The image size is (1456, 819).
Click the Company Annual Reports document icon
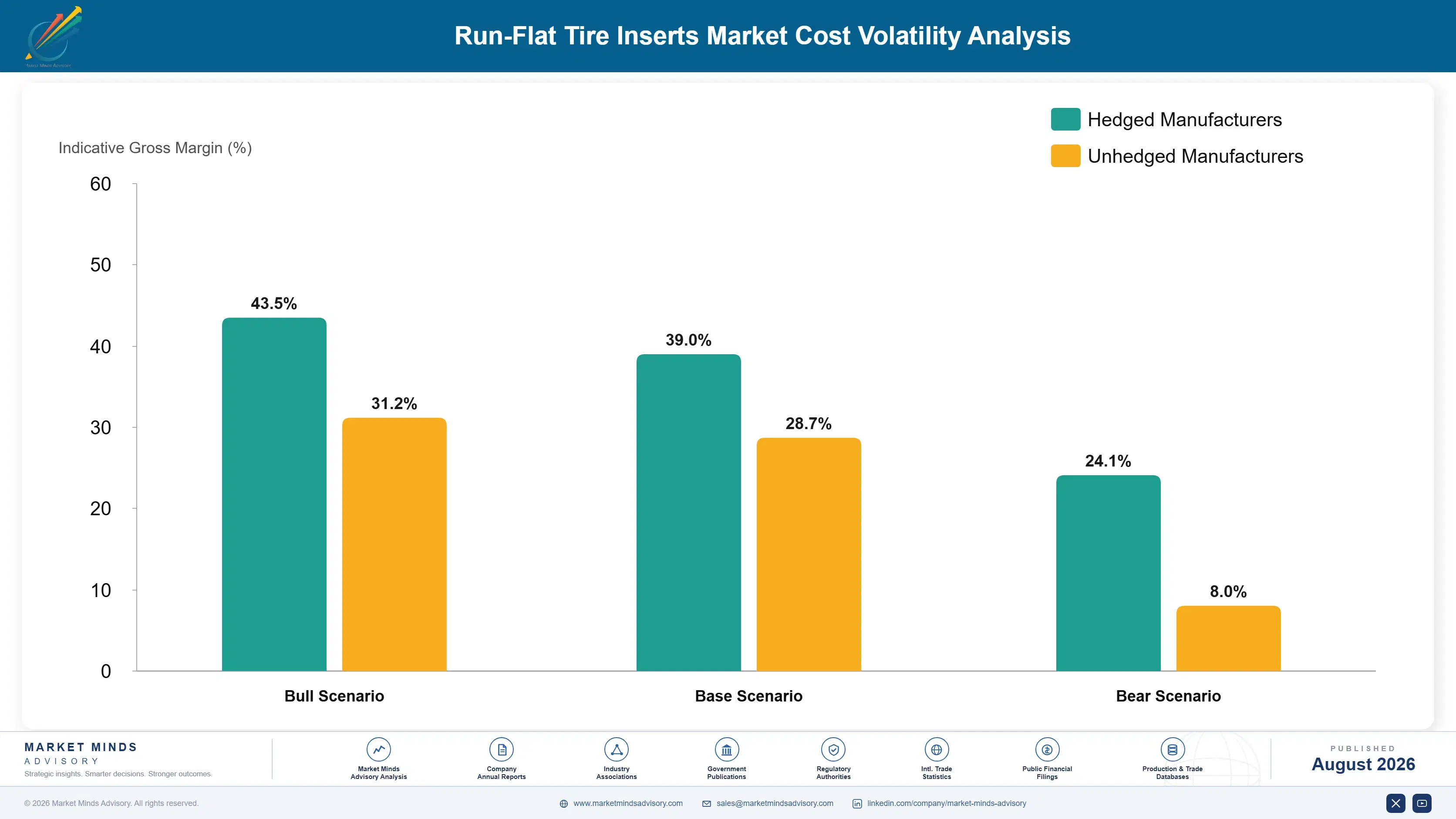coord(501,749)
